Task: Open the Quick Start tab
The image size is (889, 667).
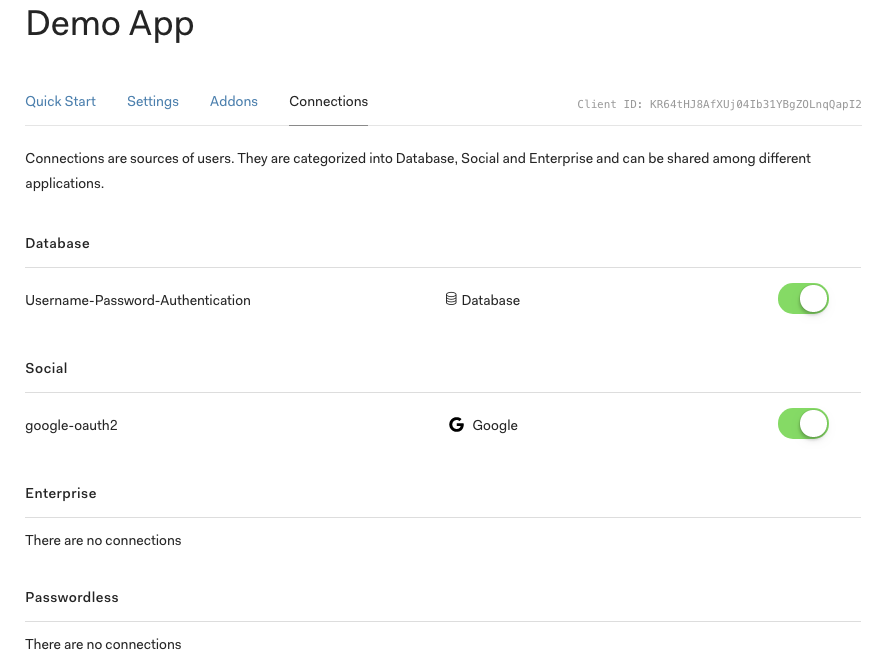Action: [x=61, y=101]
